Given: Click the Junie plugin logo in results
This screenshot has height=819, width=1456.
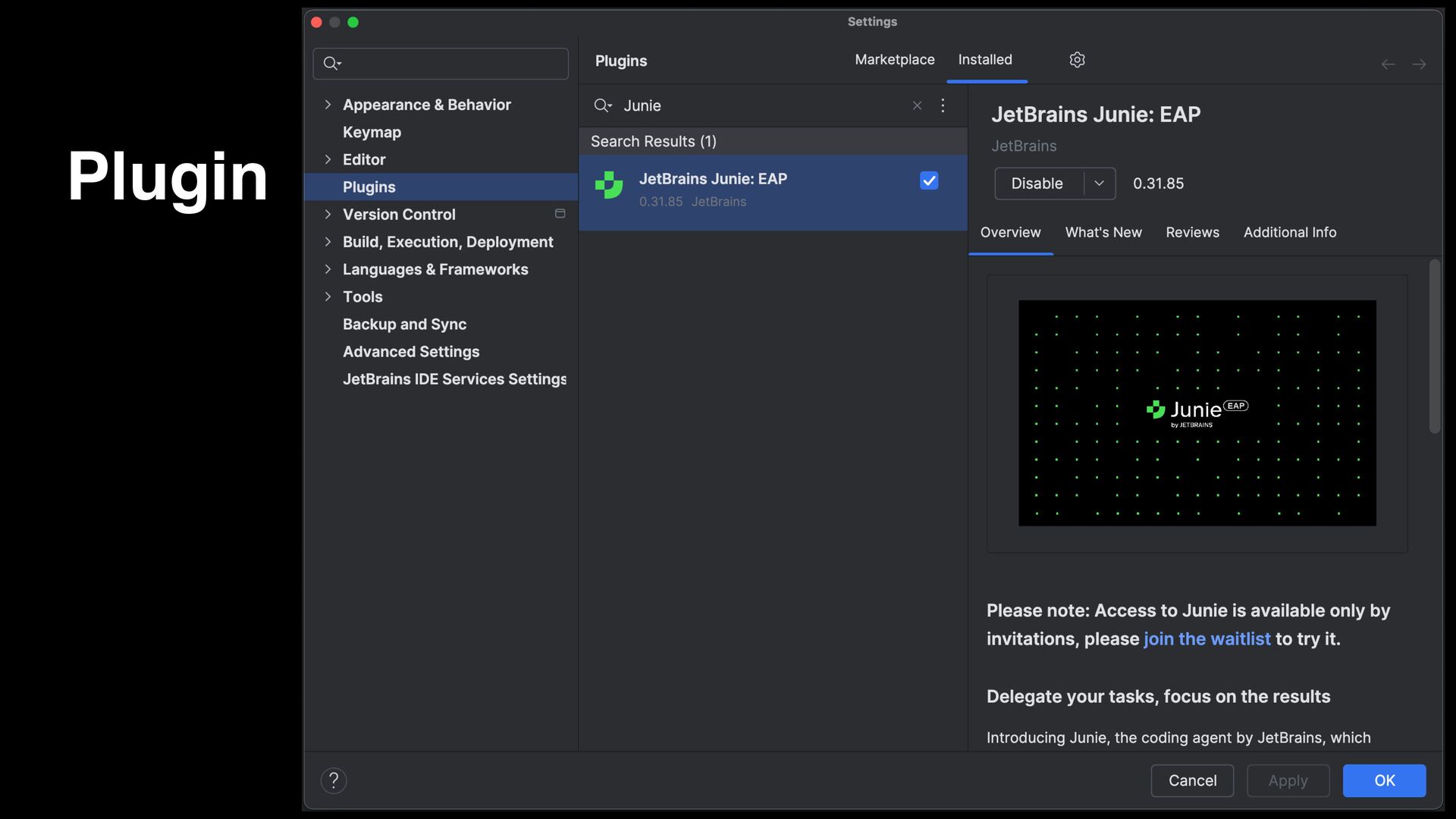Looking at the screenshot, I should 609,186.
